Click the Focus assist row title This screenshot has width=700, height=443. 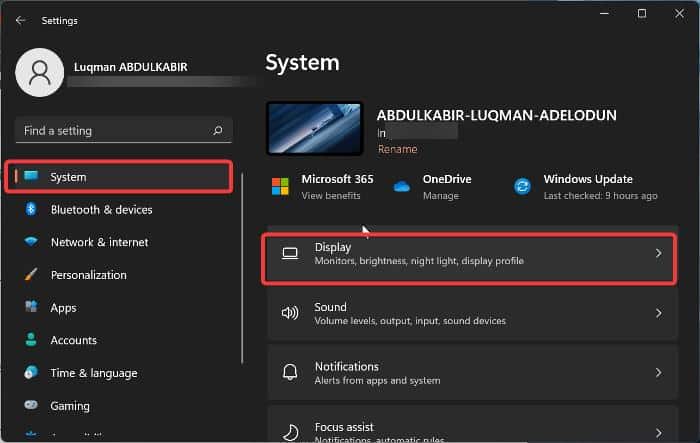344,427
